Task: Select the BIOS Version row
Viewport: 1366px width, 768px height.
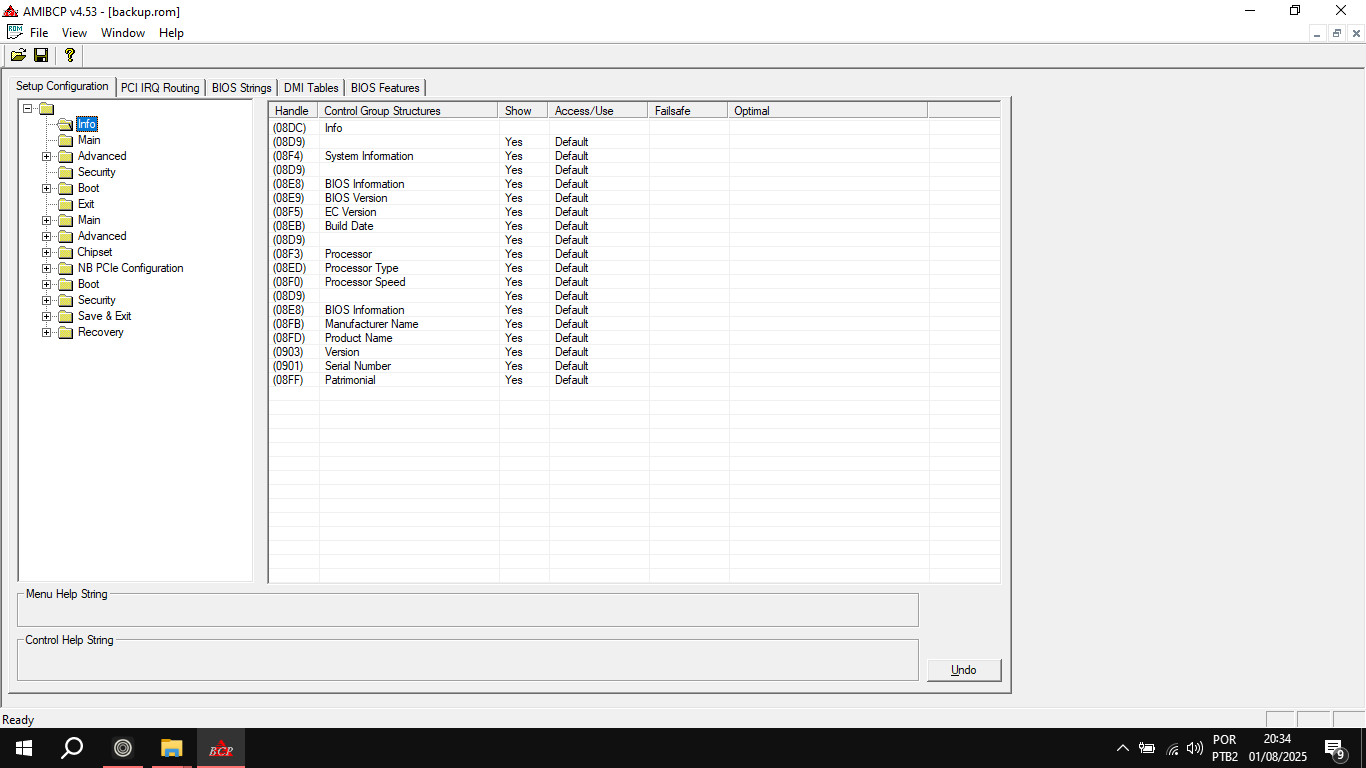Action: click(634, 198)
